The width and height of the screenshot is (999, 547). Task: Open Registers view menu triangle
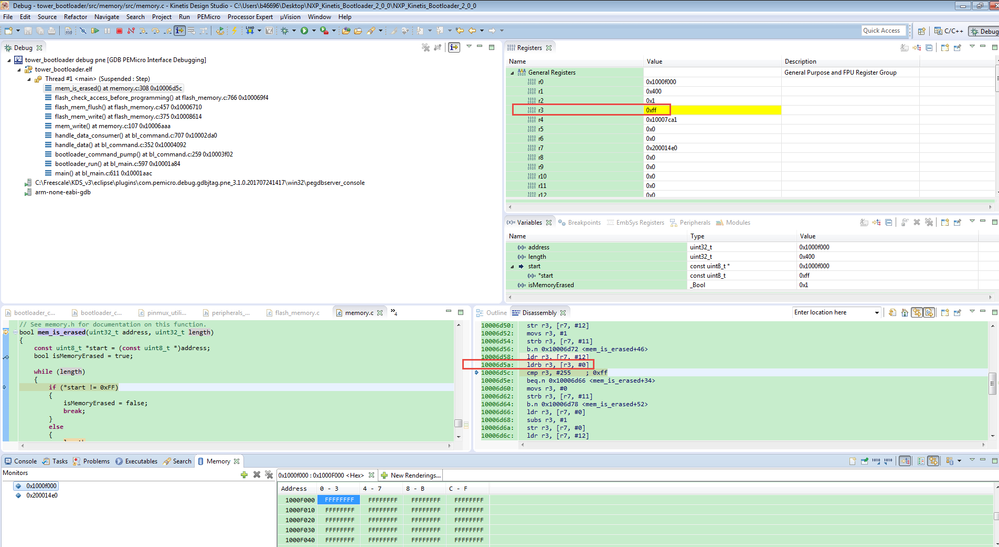pos(972,47)
